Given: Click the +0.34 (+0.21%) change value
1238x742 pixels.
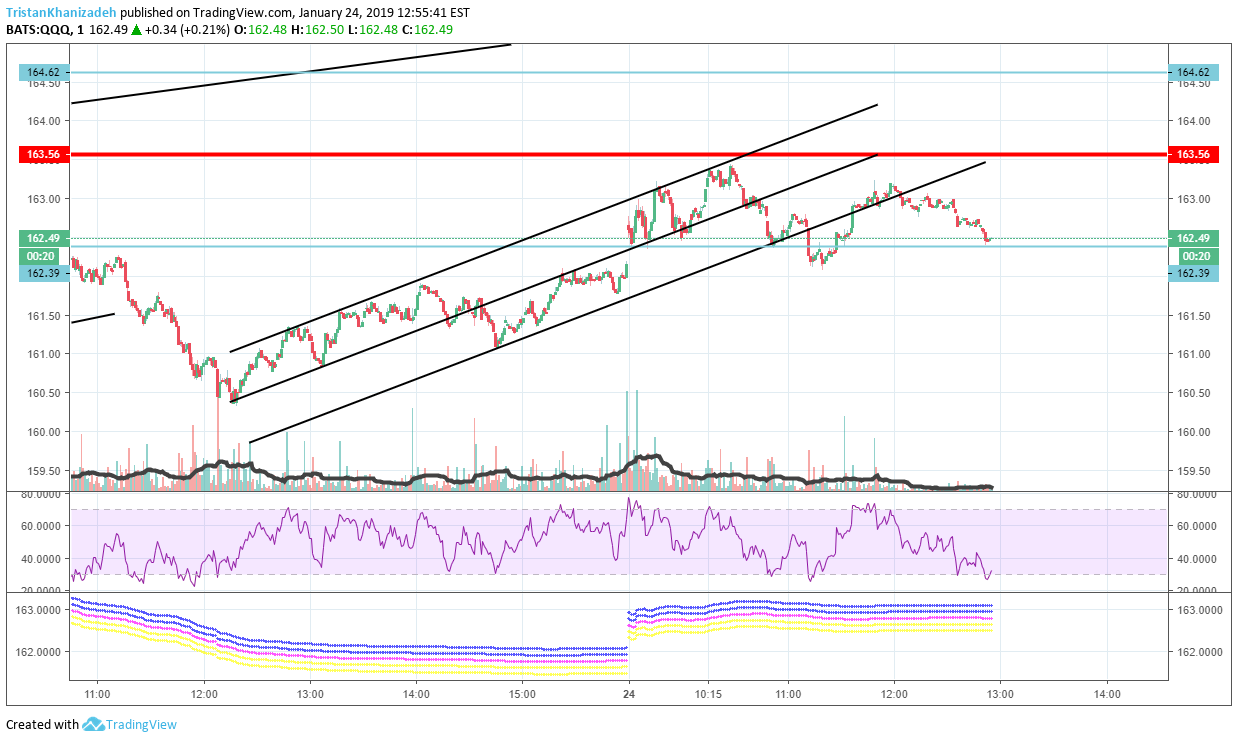Looking at the screenshot, I should click(187, 30).
